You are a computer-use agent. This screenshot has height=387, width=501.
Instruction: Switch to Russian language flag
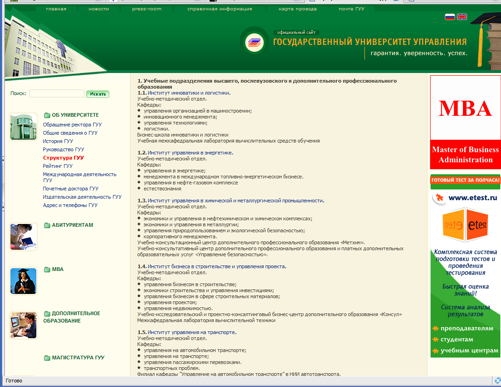pos(450,17)
